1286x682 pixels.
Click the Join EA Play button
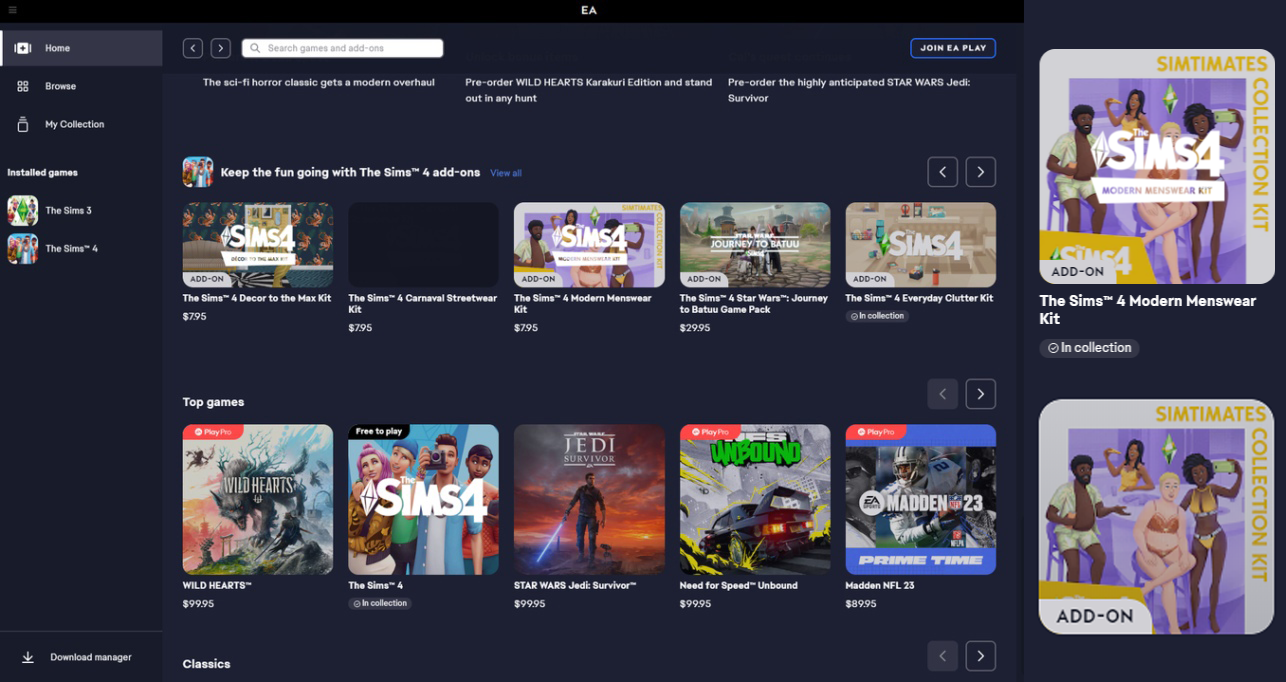(x=952, y=48)
